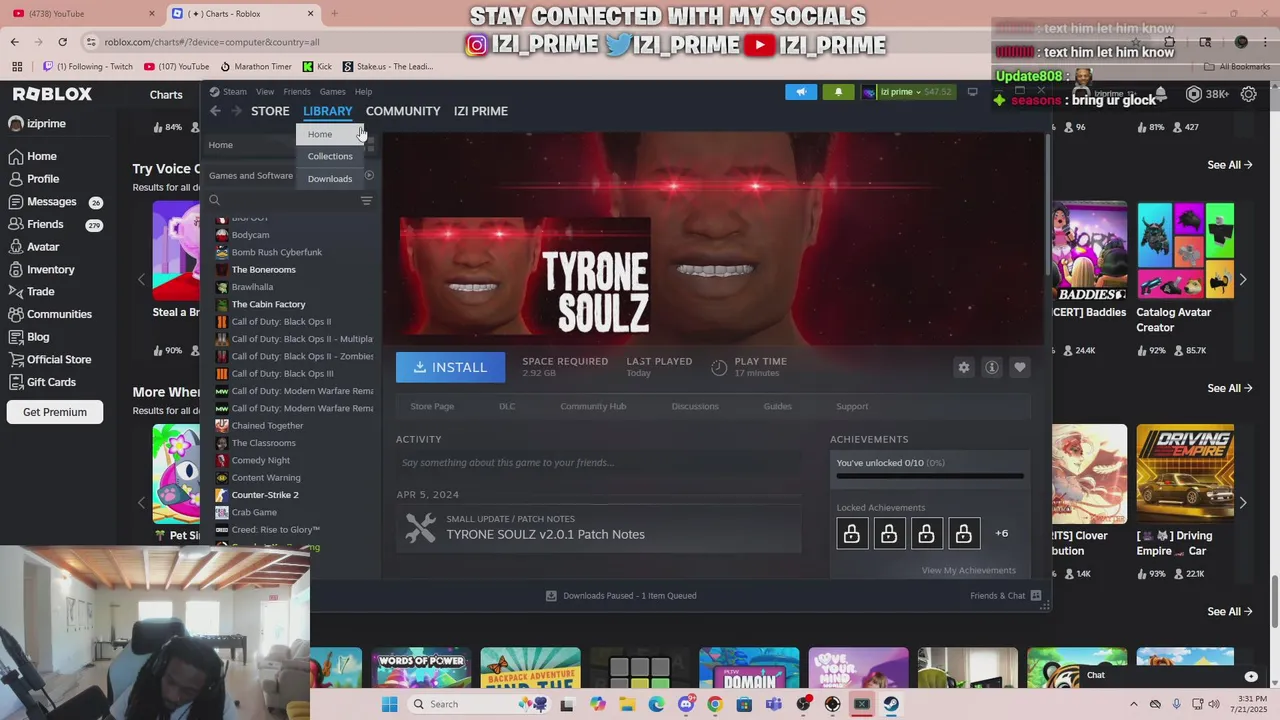Click the Steam Big Picture monitor icon

click(x=972, y=92)
